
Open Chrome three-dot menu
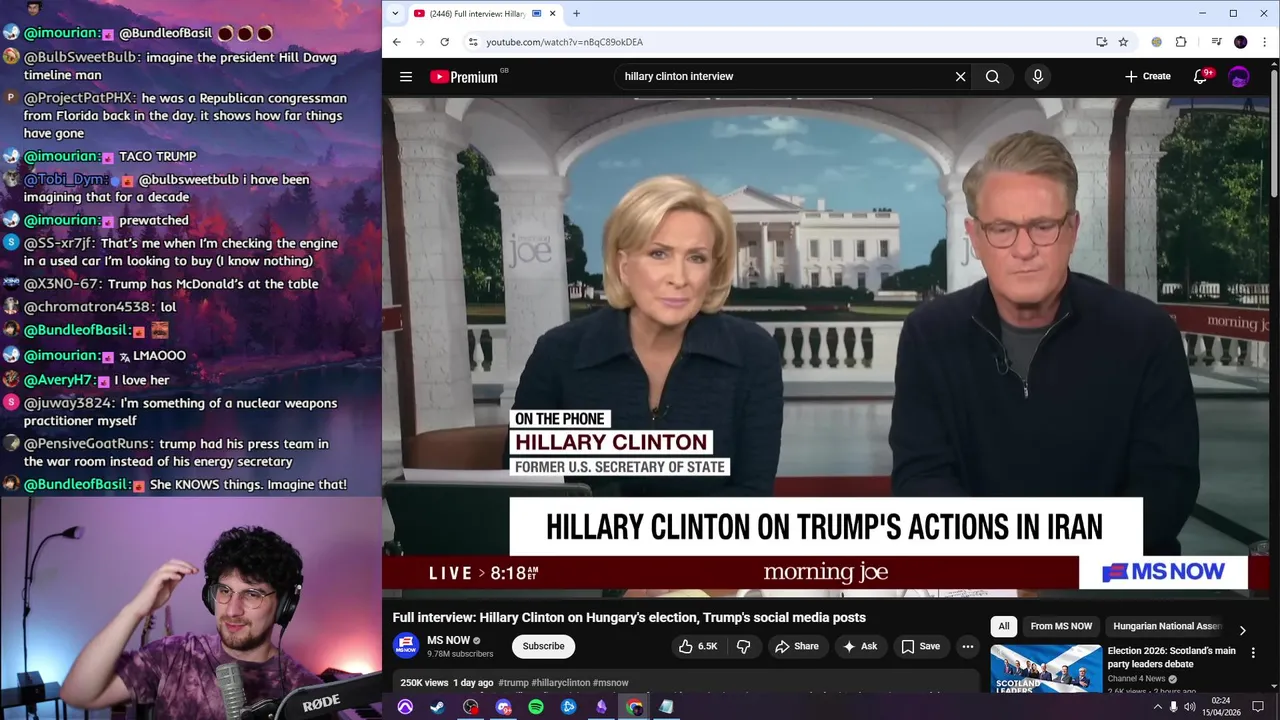1265,42
